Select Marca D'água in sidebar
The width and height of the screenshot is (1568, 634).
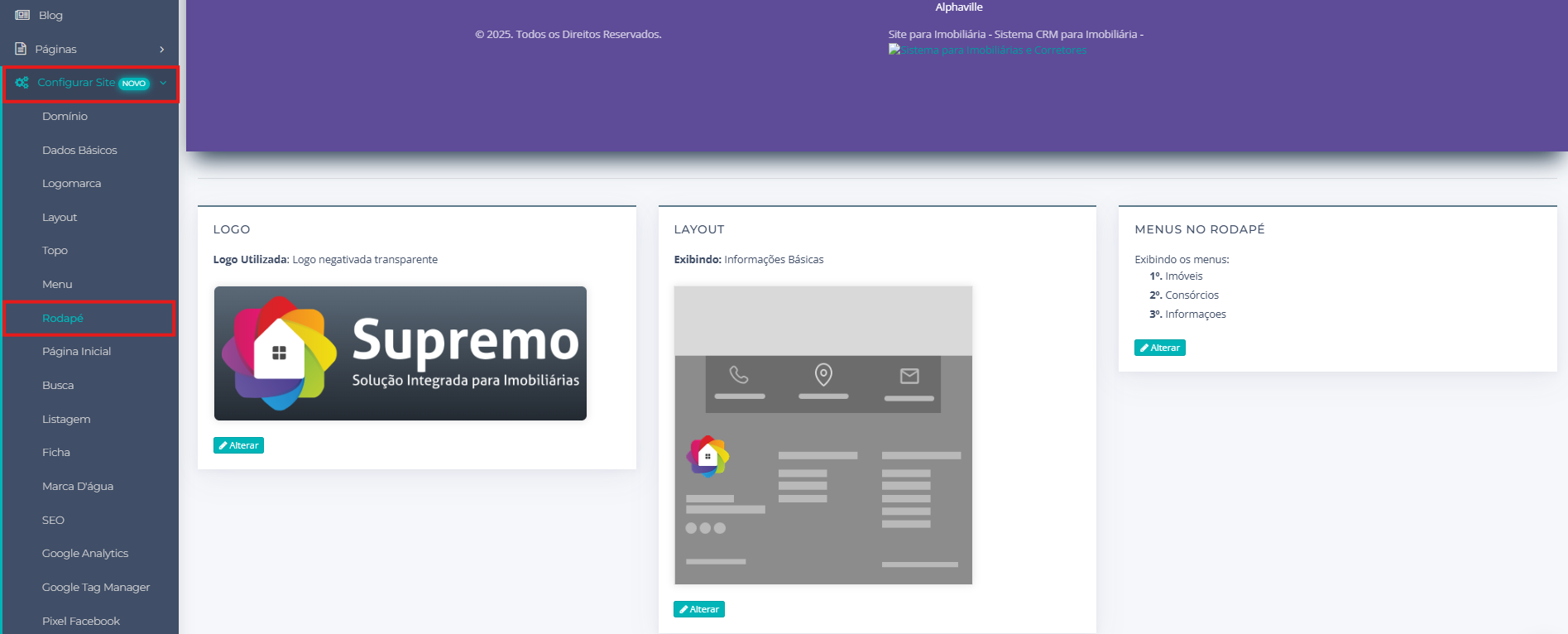(78, 487)
